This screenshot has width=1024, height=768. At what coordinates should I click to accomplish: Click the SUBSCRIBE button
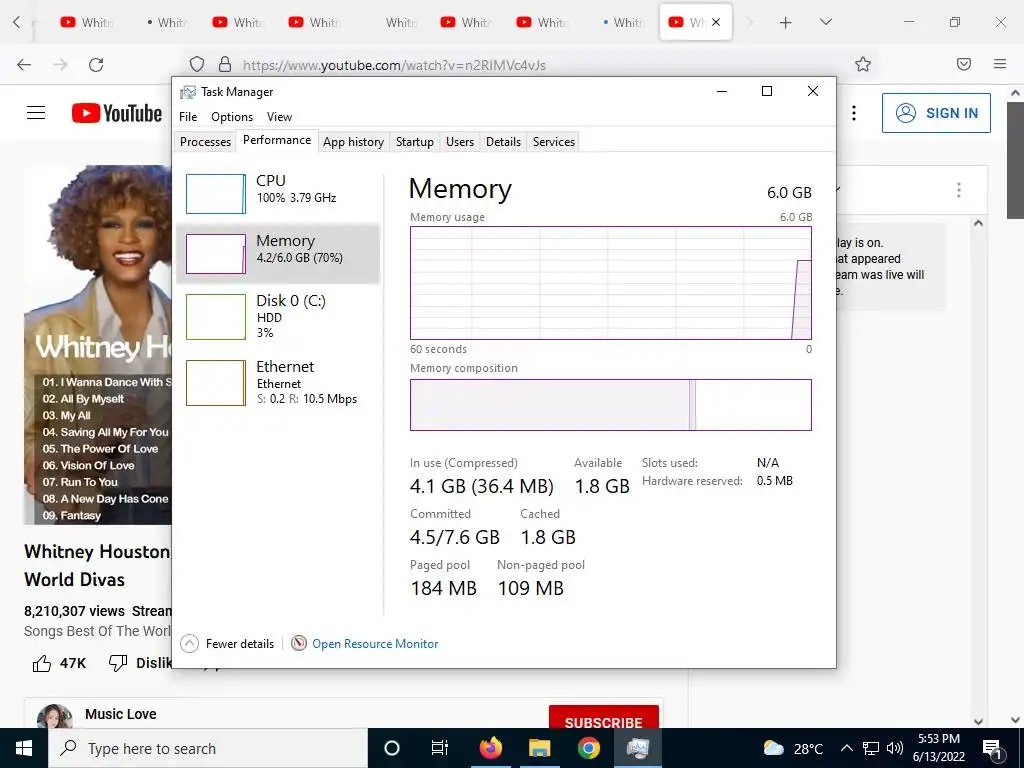tap(603, 717)
